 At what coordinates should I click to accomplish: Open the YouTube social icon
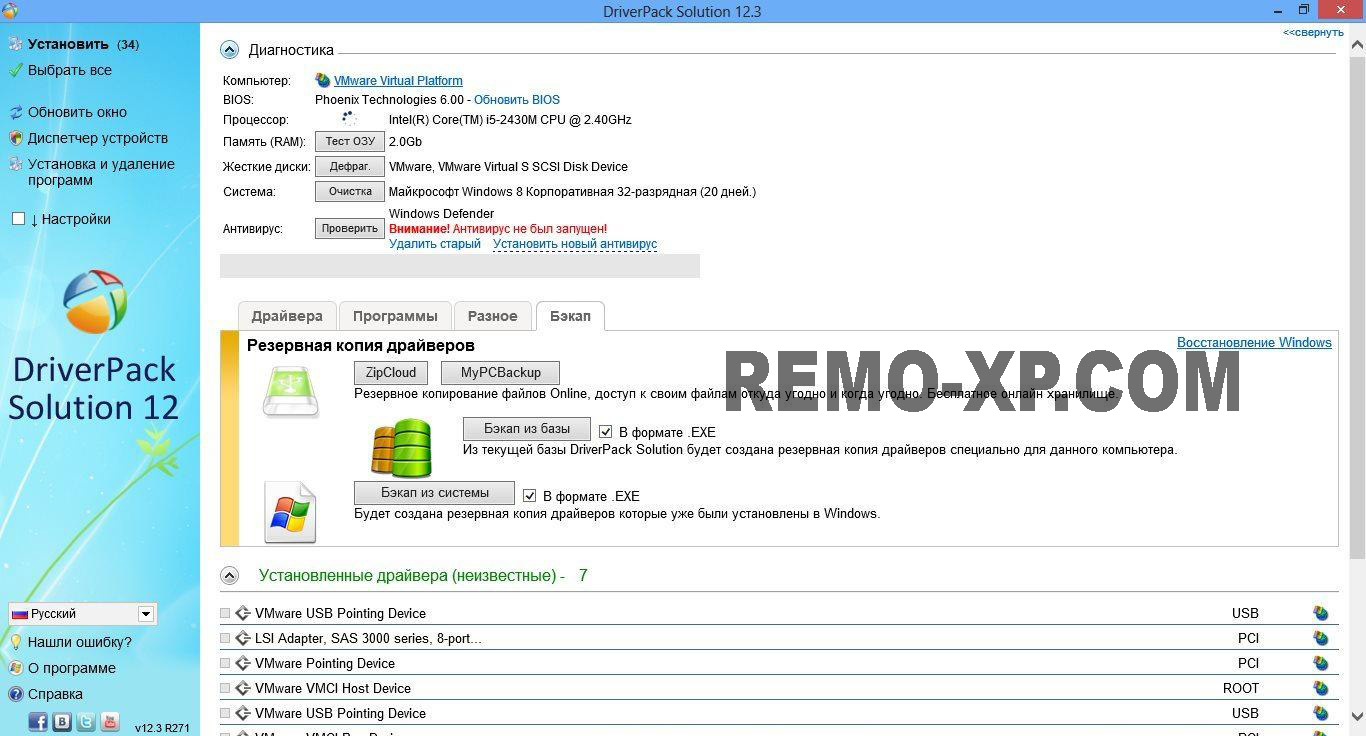coord(110,721)
